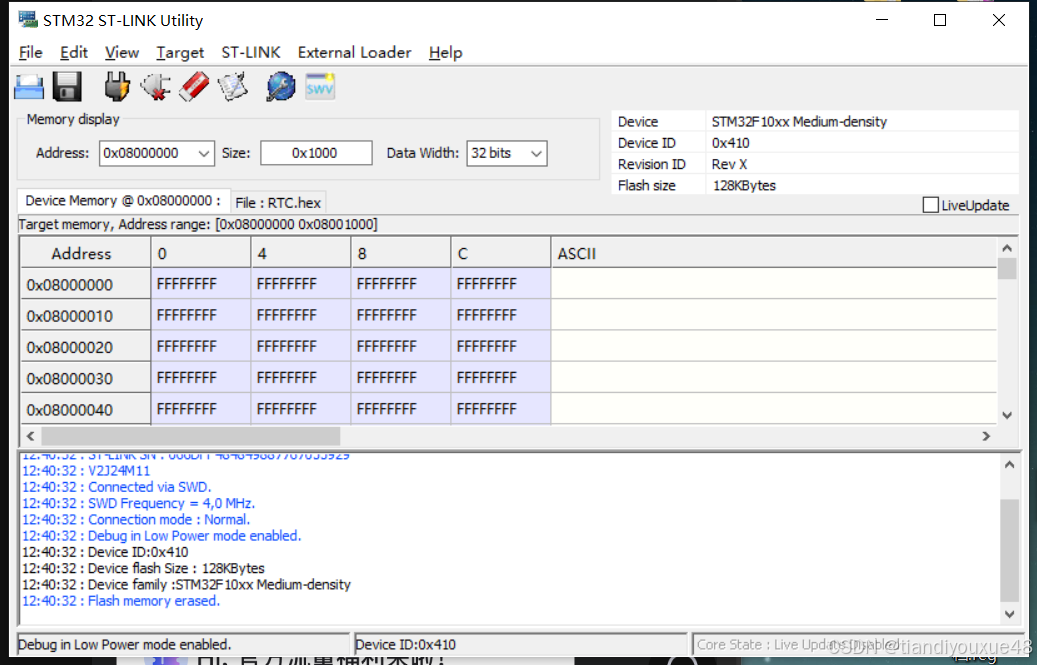Toggle LiveUpdate off after enabling it
Viewport: 1037px width, 665px height.
929,204
